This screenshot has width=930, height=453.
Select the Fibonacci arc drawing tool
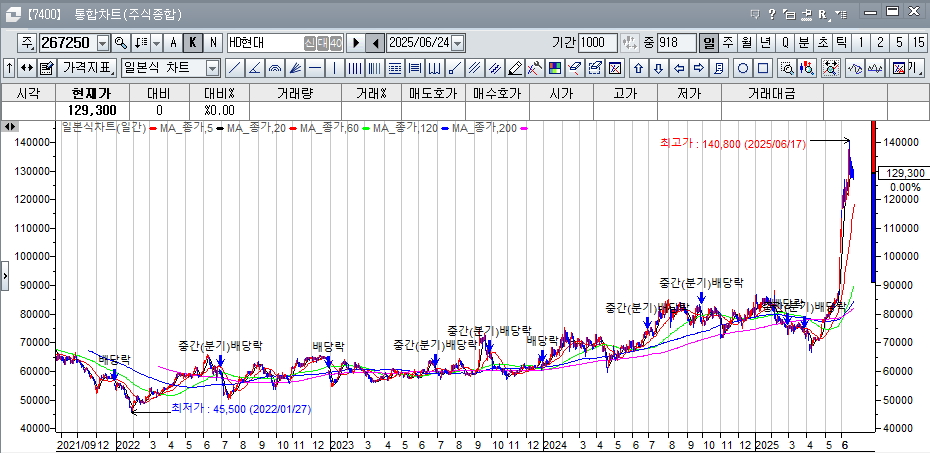click(275, 68)
